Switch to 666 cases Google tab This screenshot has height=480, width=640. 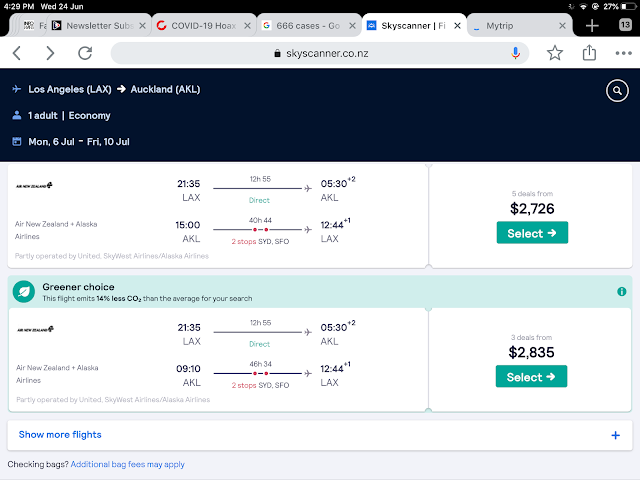[308, 26]
